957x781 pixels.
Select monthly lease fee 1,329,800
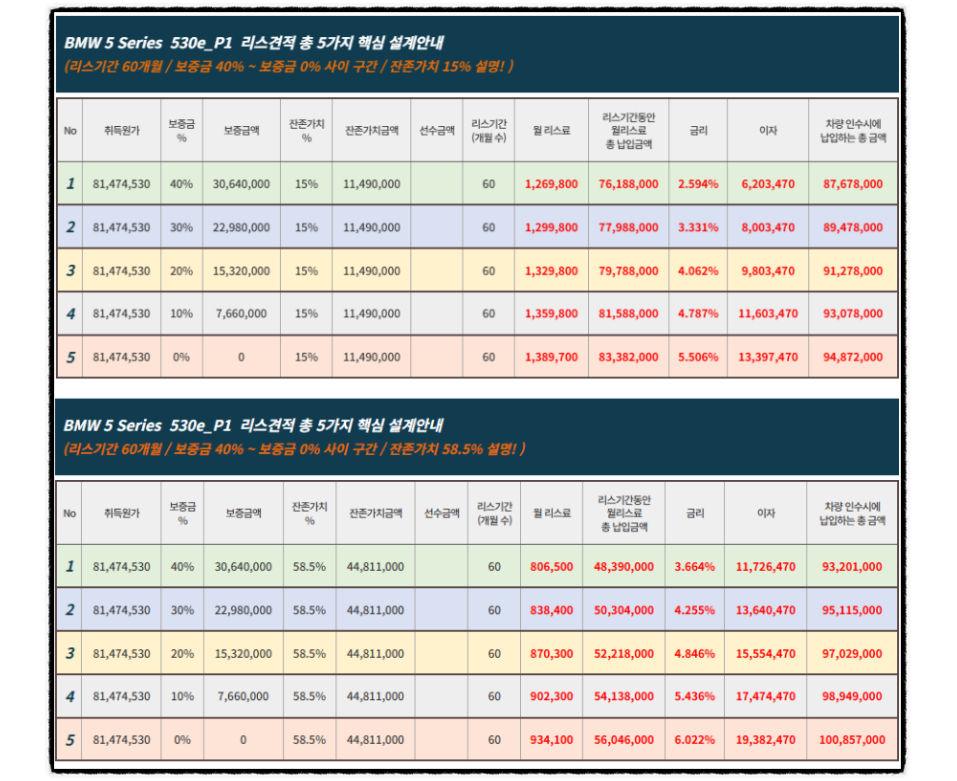click(x=551, y=270)
